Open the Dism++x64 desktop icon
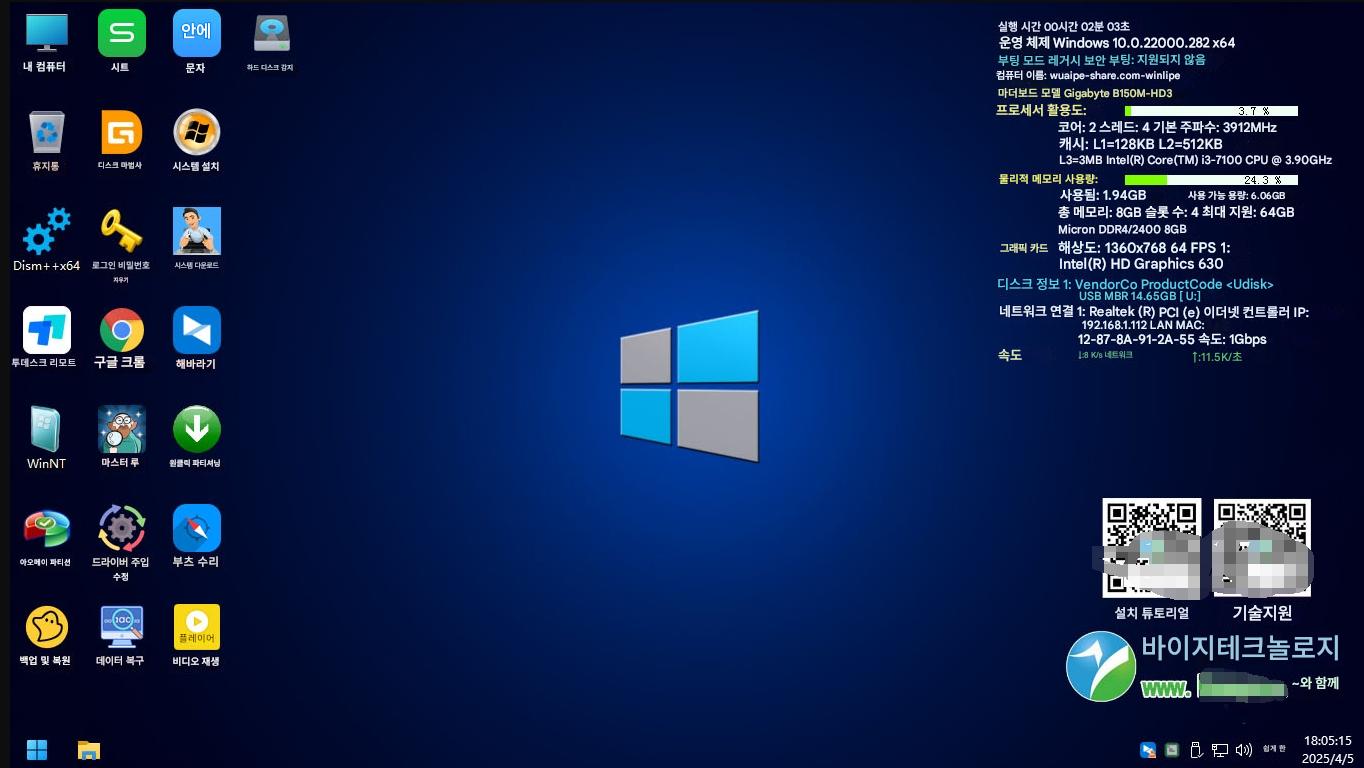 (x=46, y=232)
